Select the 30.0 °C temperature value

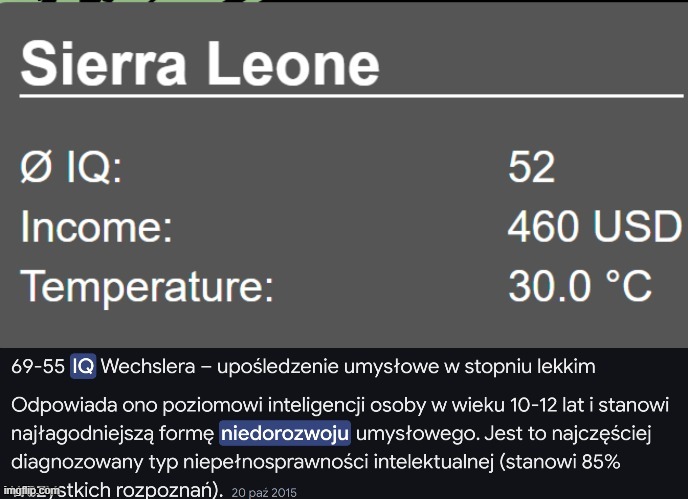tap(580, 288)
